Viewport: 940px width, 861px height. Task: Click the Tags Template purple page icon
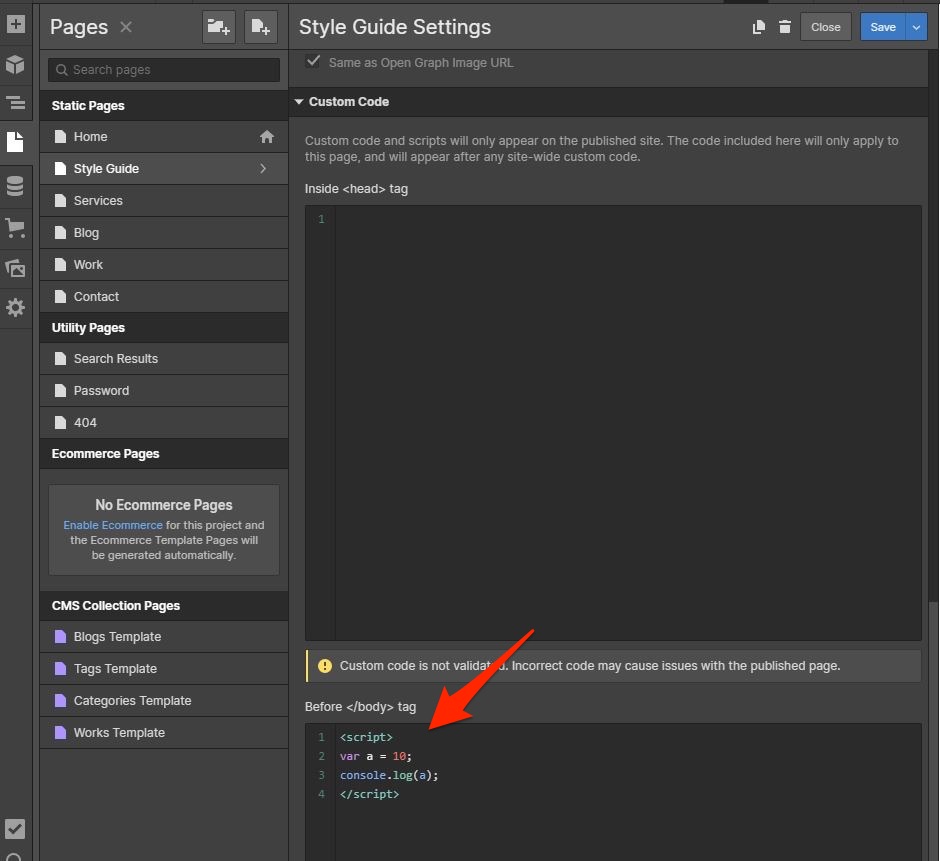[x=61, y=669]
